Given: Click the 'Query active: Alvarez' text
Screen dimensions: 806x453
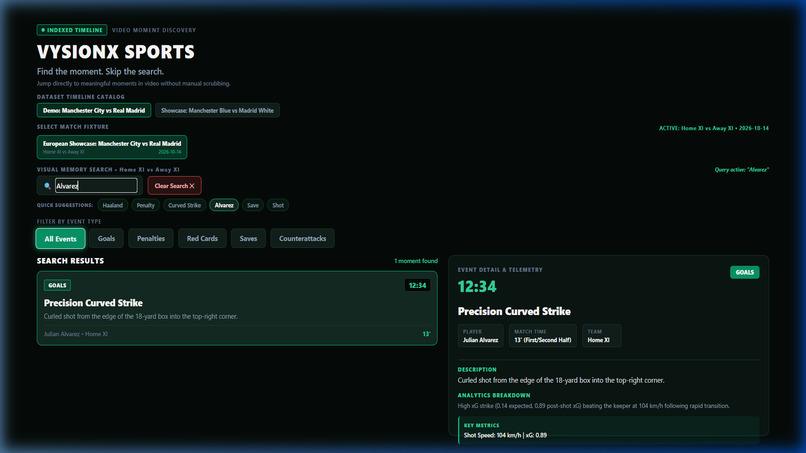Looking at the screenshot, I should (742, 170).
